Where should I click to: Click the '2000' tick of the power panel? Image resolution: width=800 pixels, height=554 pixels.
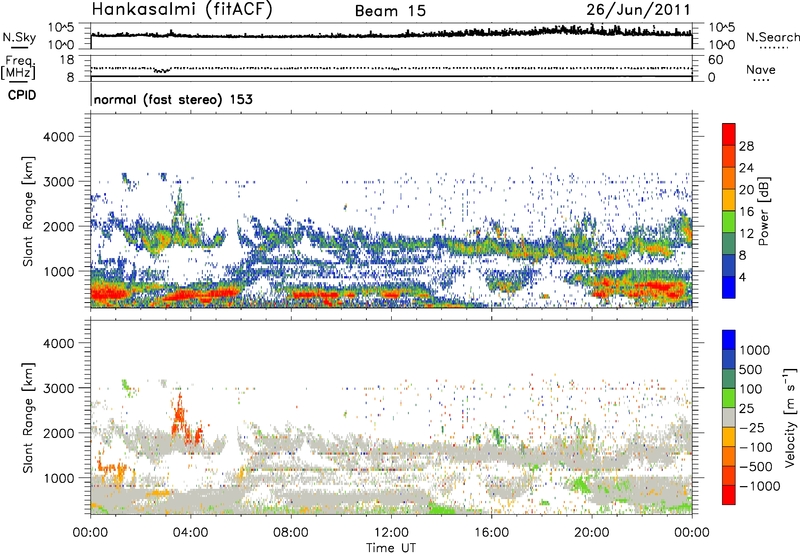coord(58,227)
